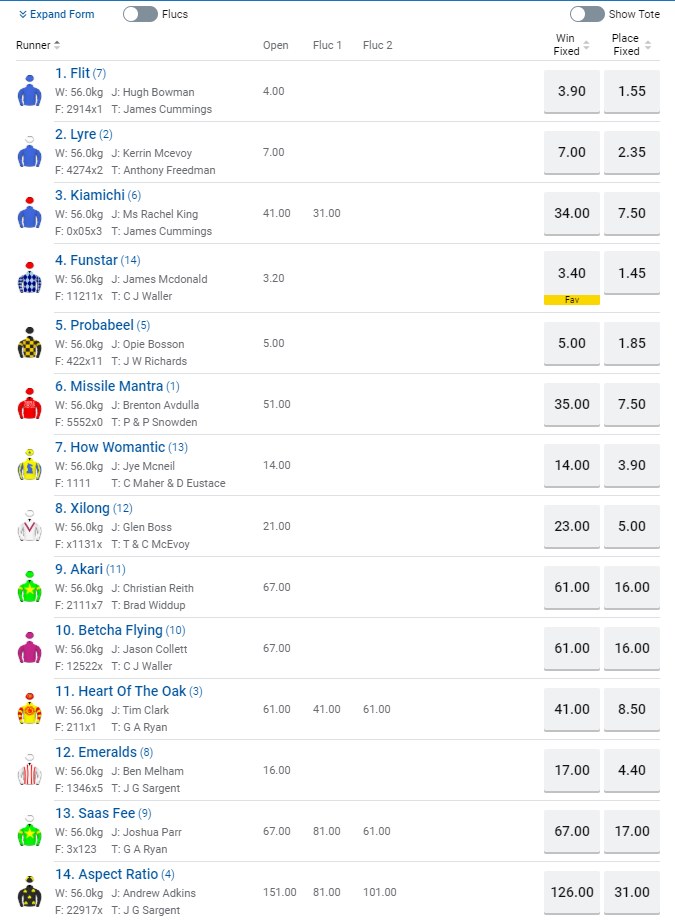675x923 pixels.
Task: Sort by Win Fixed odds
Action: (572, 45)
